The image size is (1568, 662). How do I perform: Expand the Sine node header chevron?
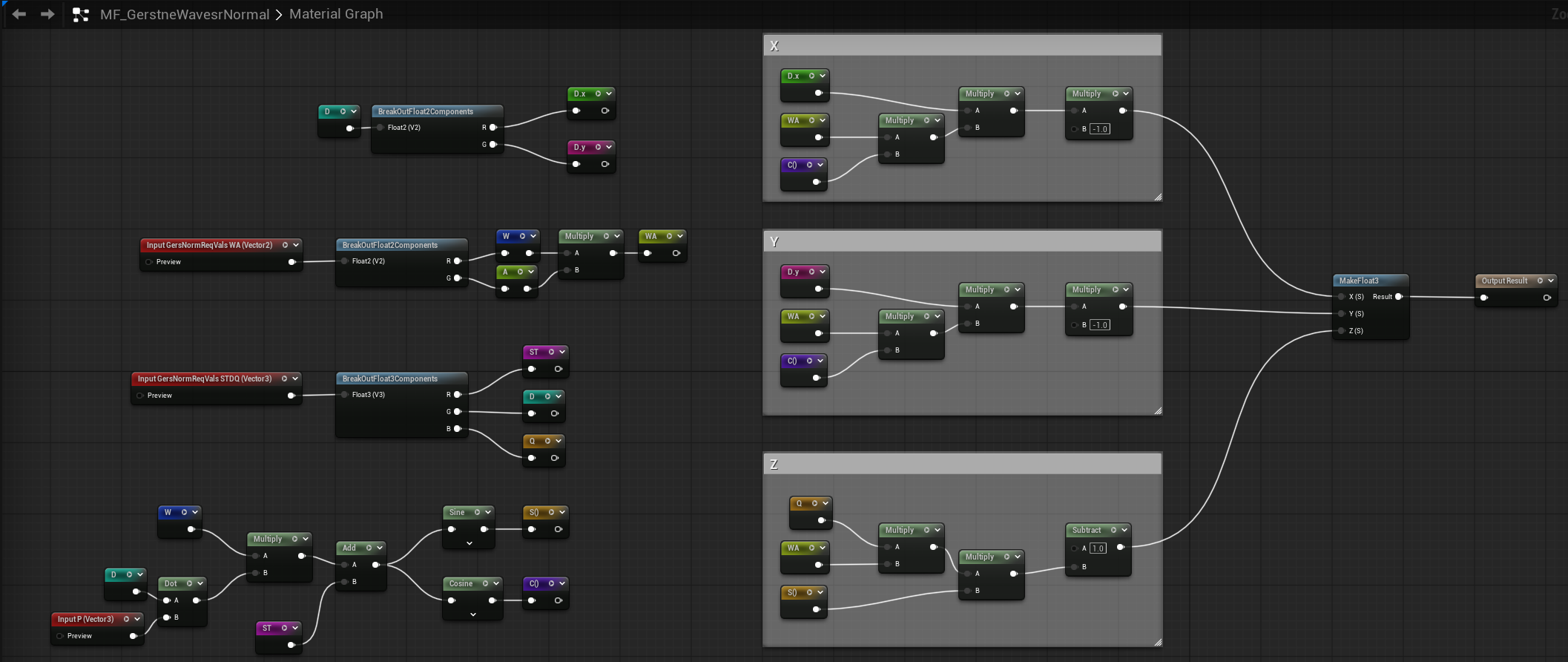(488, 512)
